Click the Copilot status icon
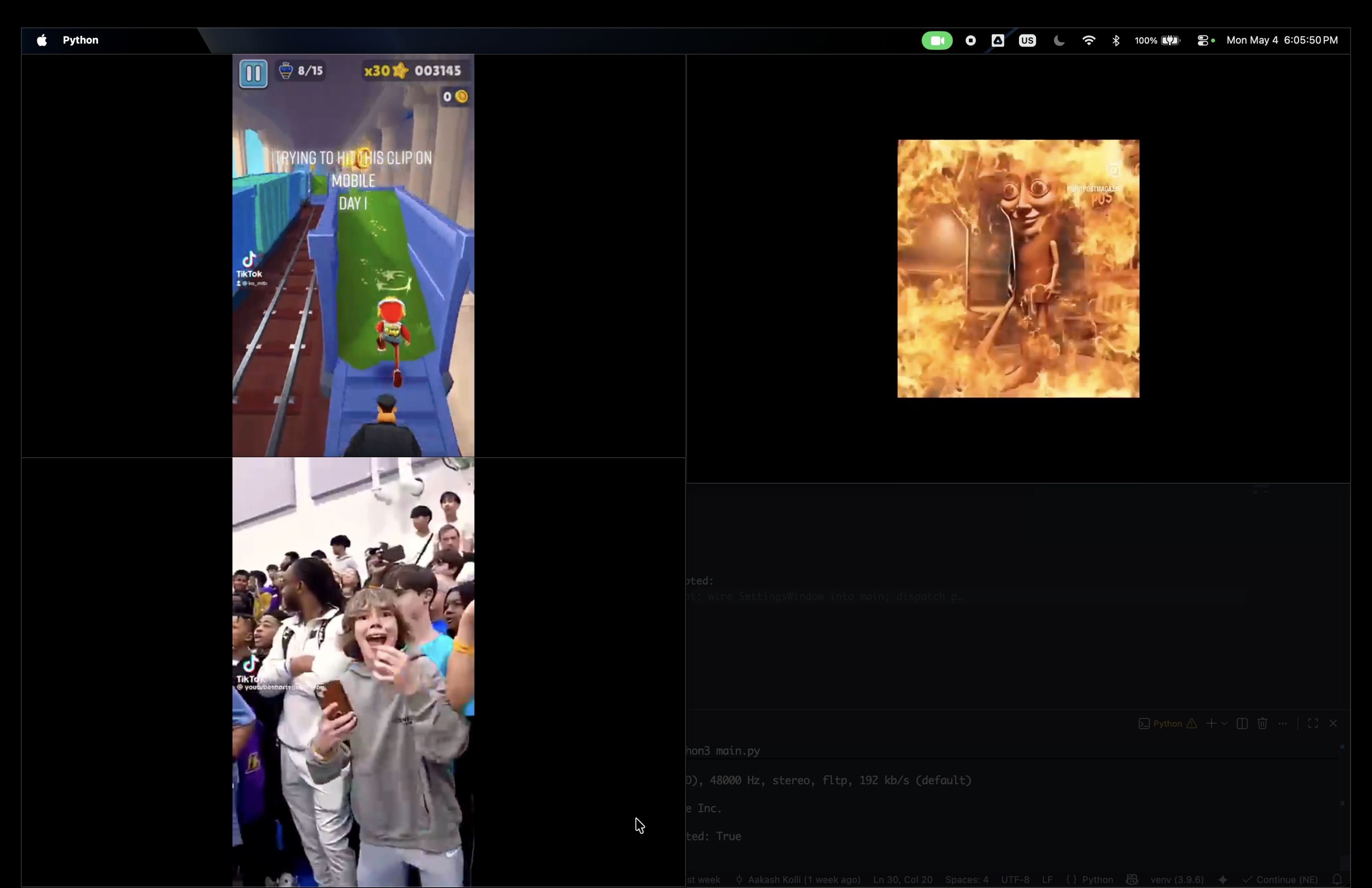 [1132, 879]
